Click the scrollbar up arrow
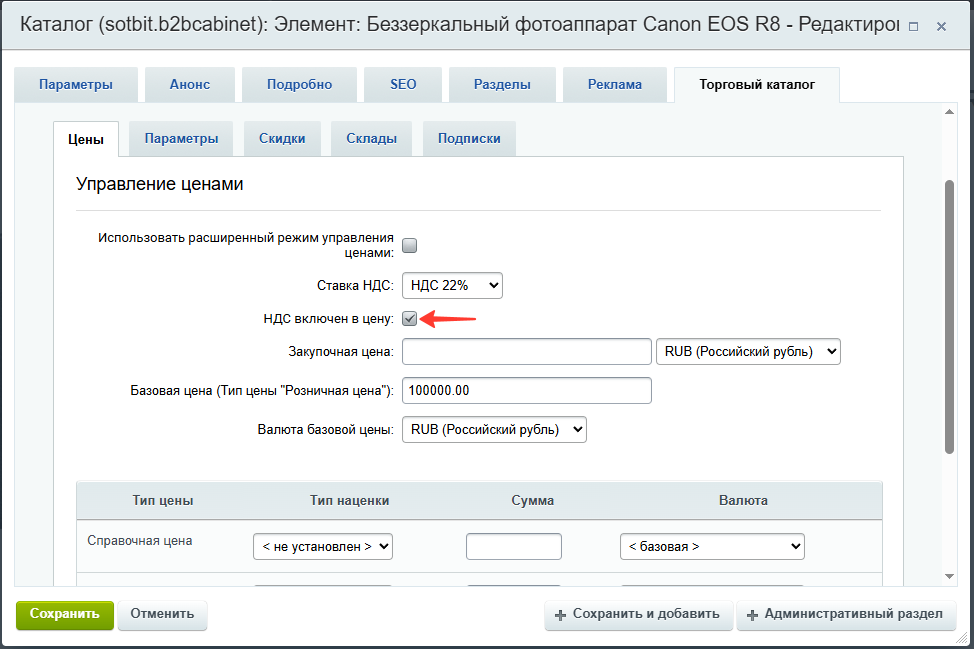 pyautogui.click(x=949, y=112)
